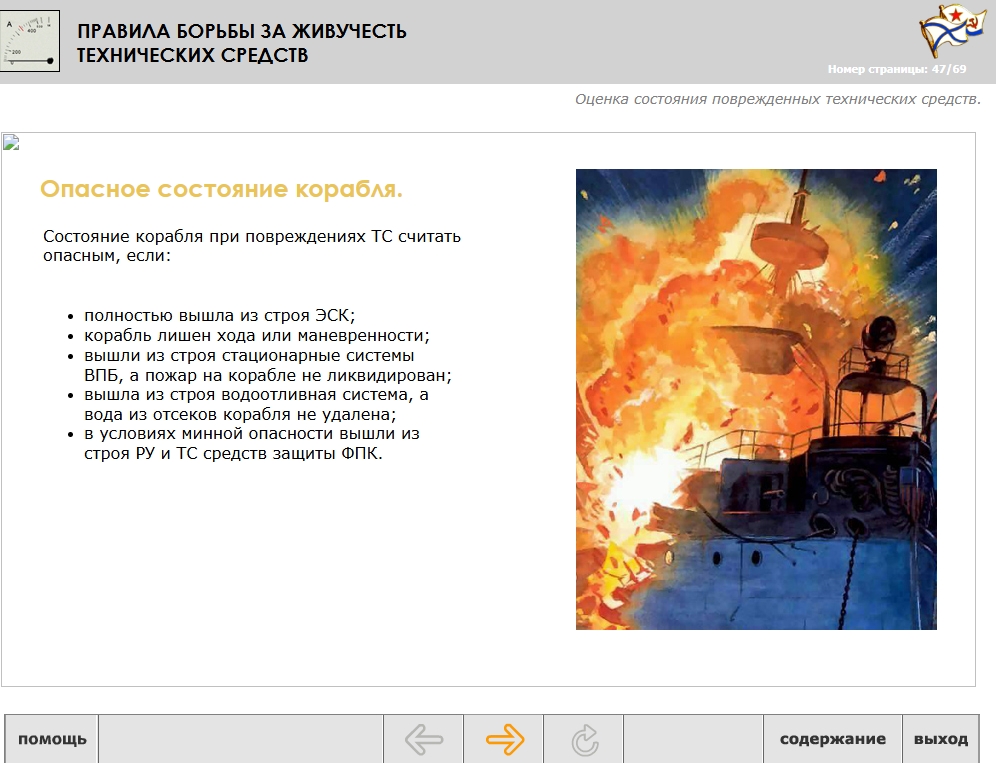Select bullet 'корабль лишен хода или маневренности'

257,335
